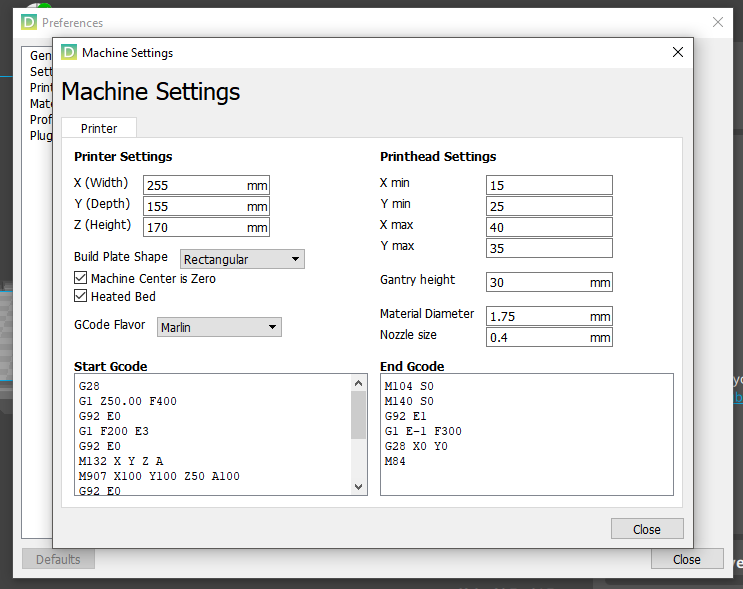Image resolution: width=743 pixels, height=589 pixels.
Task: Click 'M132 X Y Z A' line in Start Gcode
Action: click(121, 461)
